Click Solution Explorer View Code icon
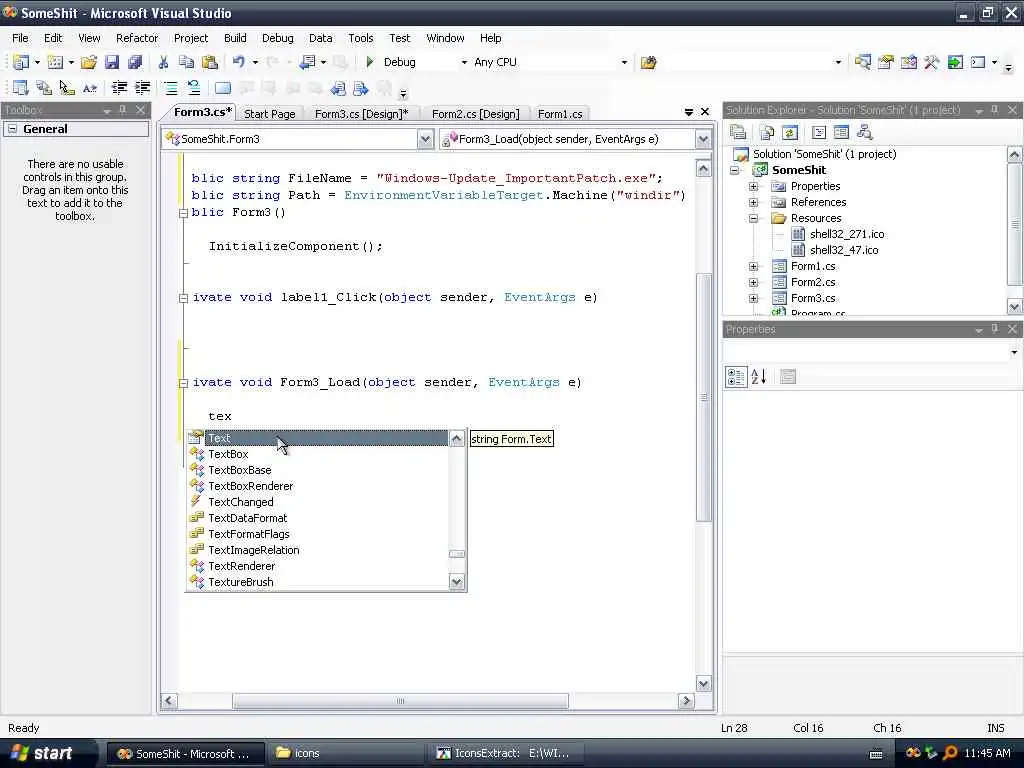1024x768 pixels. click(x=819, y=132)
